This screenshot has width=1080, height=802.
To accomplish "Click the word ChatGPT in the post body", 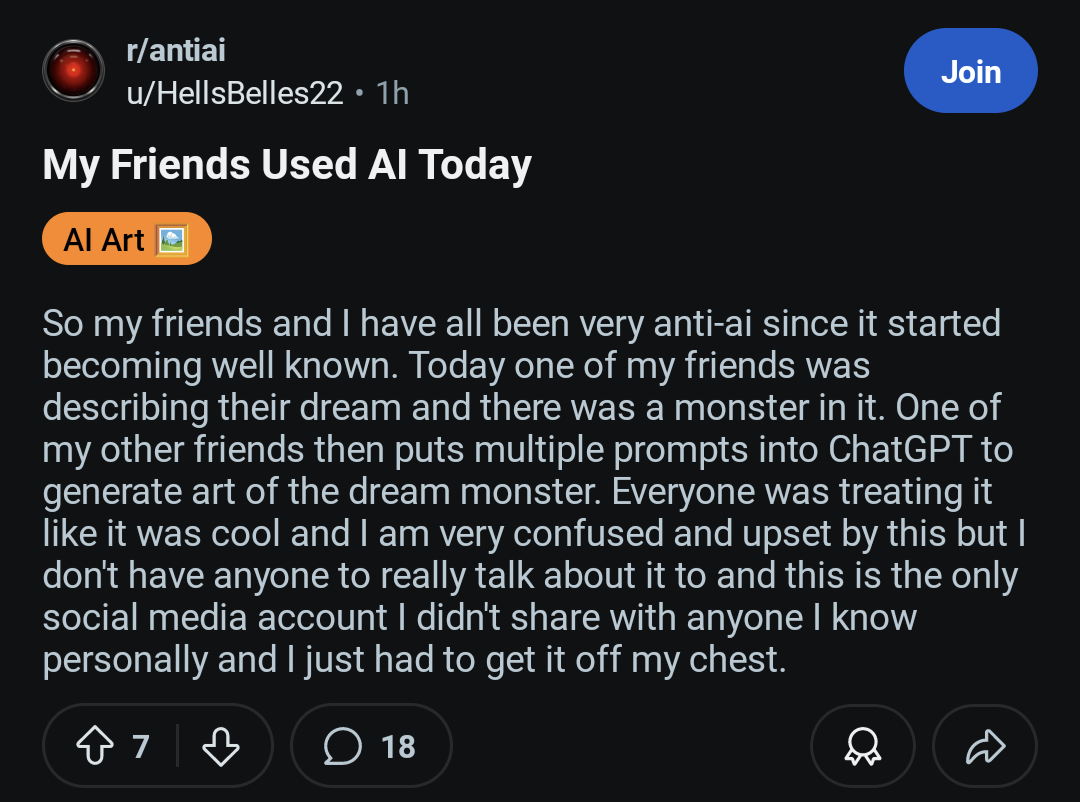I will [x=900, y=449].
